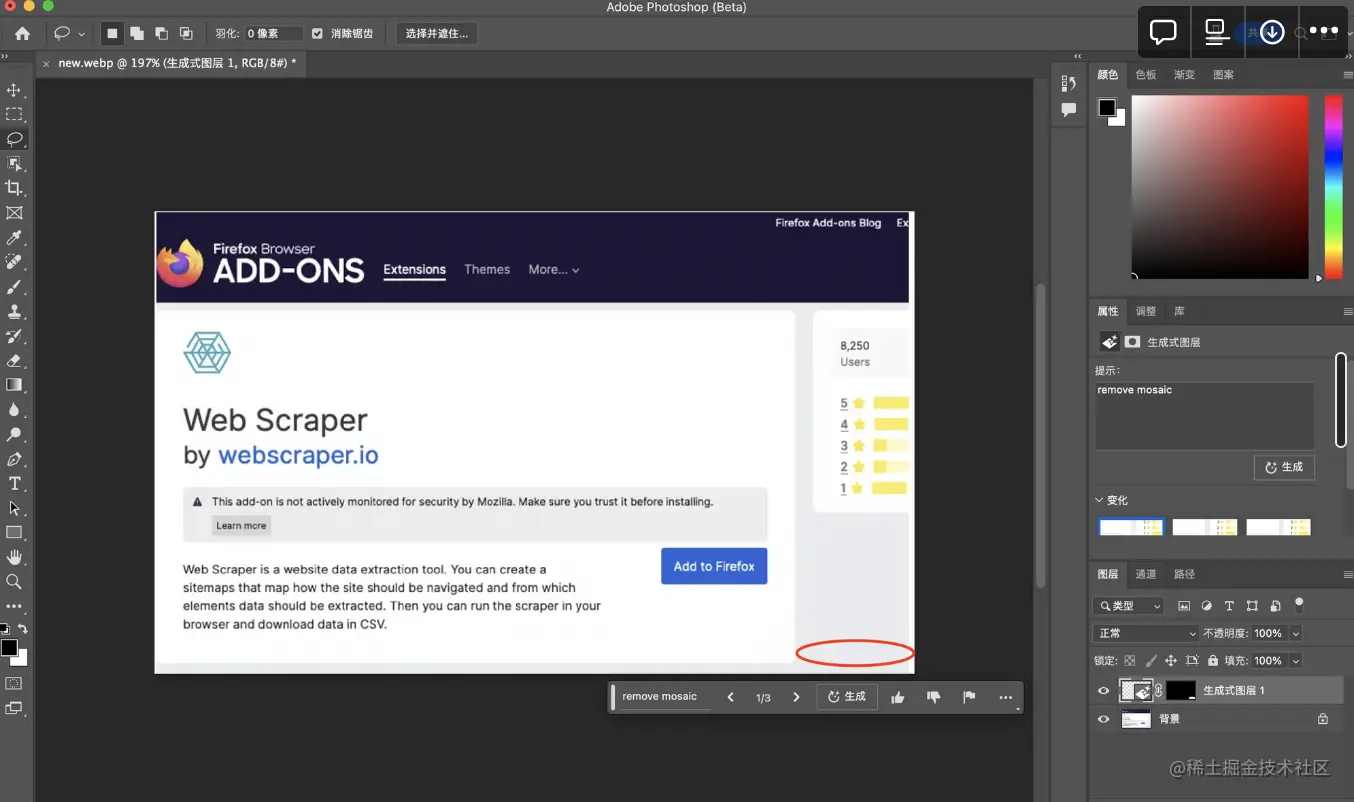The height and width of the screenshot is (802, 1354).
Task: Select the Type tool
Action: [x=14, y=483]
